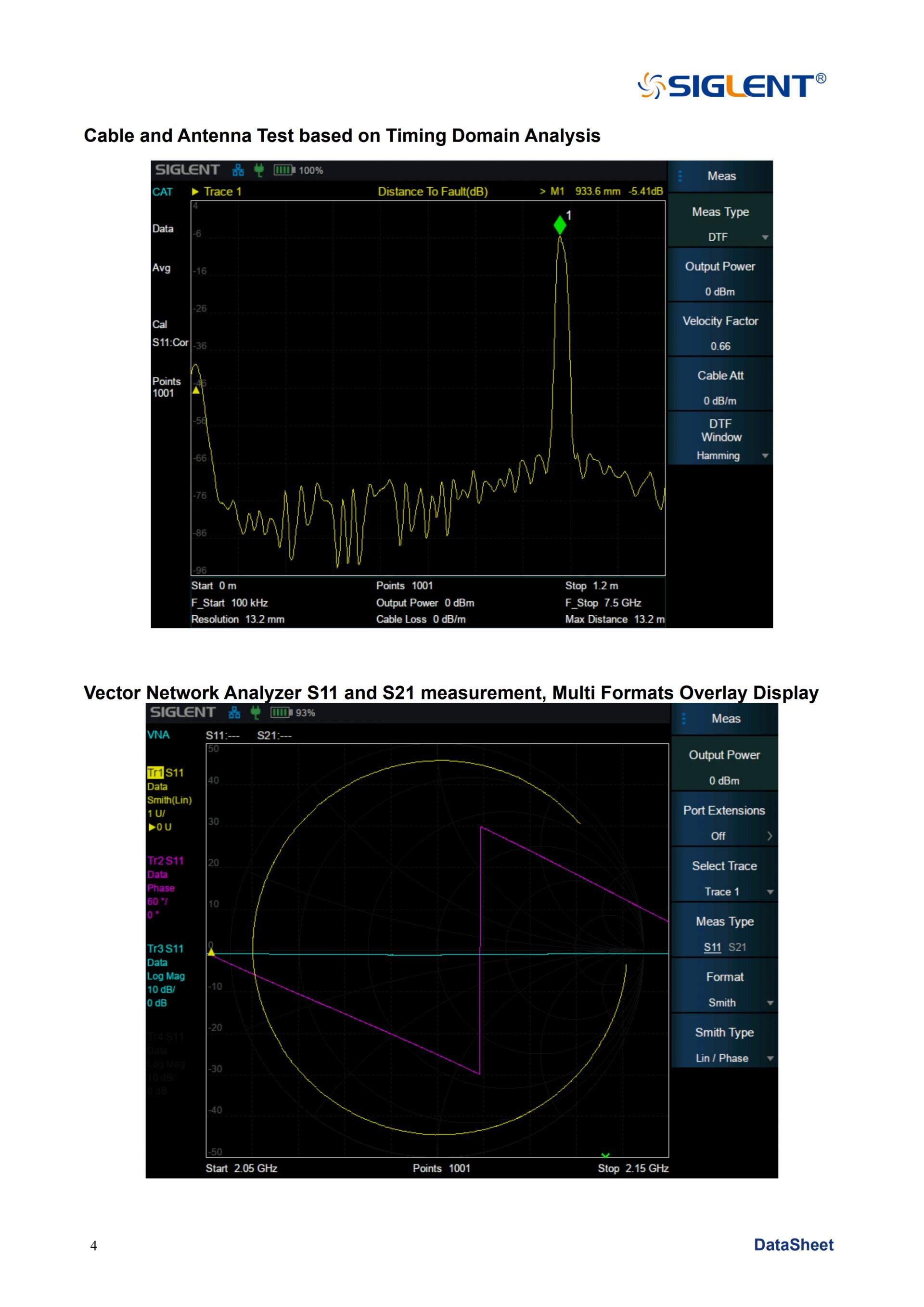Open the Meas Type DTF dropdown
This screenshot has height=1307, width=924.
pyautogui.click(x=720, y=224)
